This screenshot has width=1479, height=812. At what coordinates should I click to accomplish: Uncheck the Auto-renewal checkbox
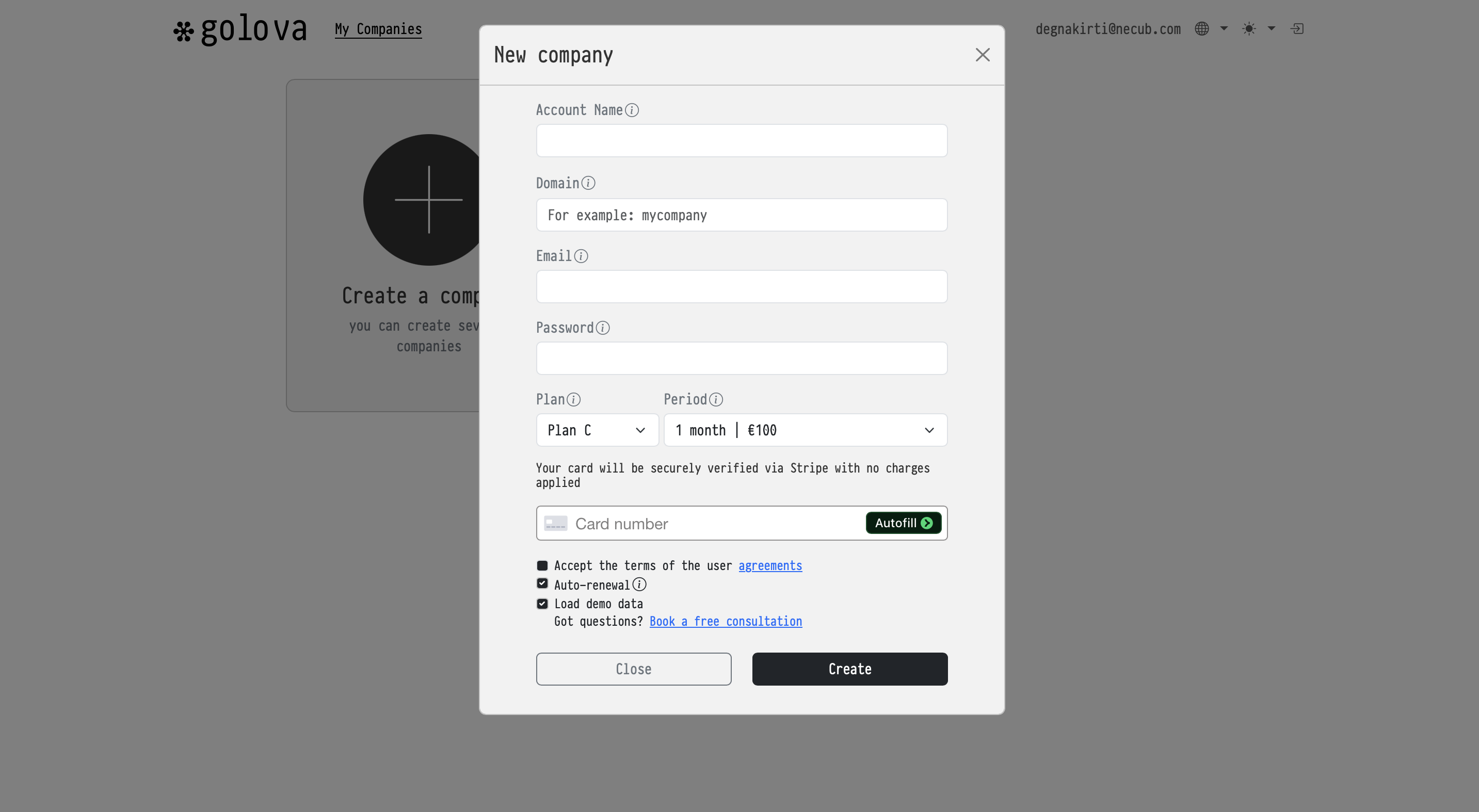(x=542, y=583)
